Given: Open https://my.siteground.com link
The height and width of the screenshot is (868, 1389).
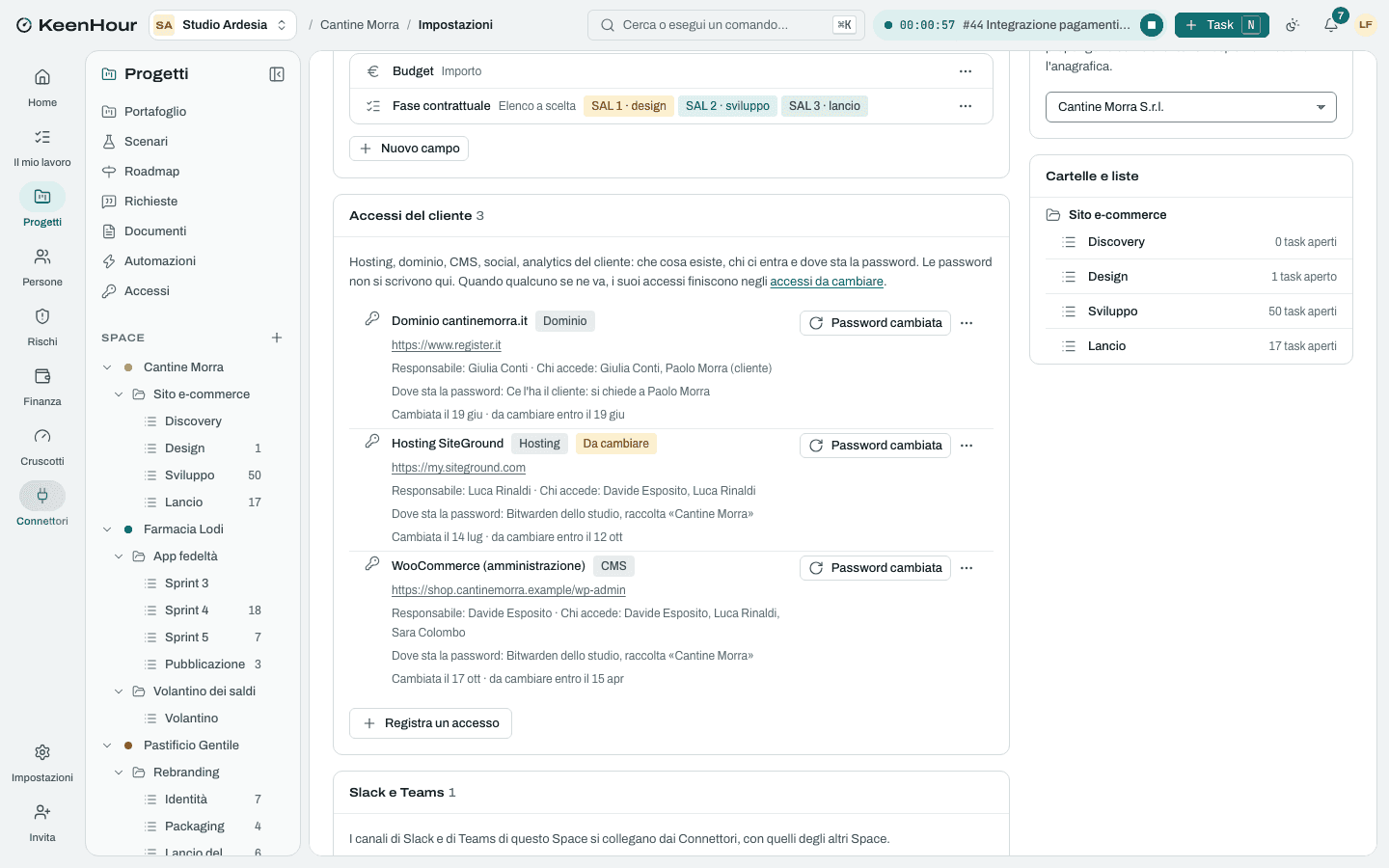Looking at the screenshot, I should click(x=458, y=468).
